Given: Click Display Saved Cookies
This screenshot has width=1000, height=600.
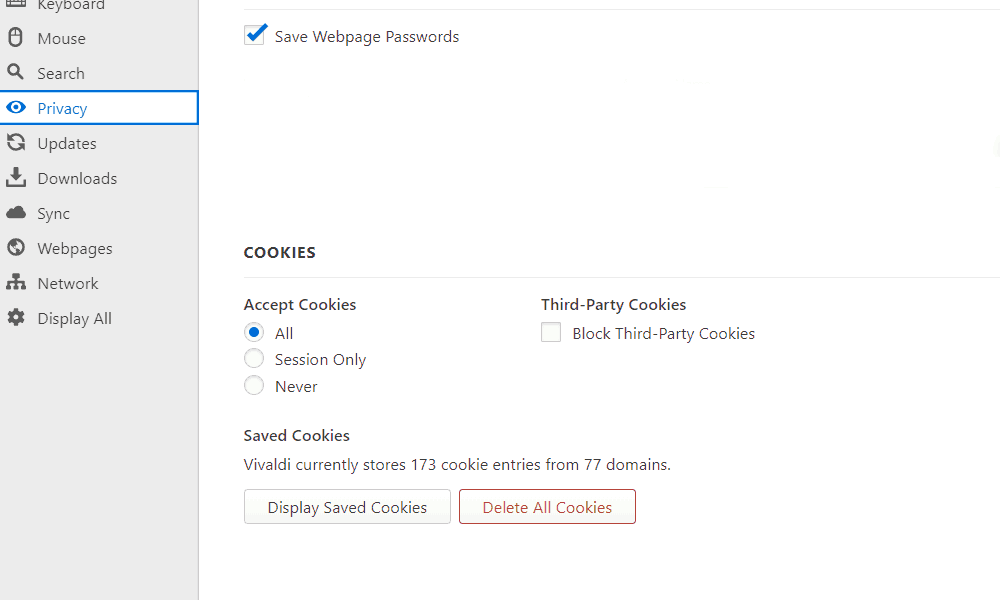Looking at the screenshot, I should pos(347,506).
